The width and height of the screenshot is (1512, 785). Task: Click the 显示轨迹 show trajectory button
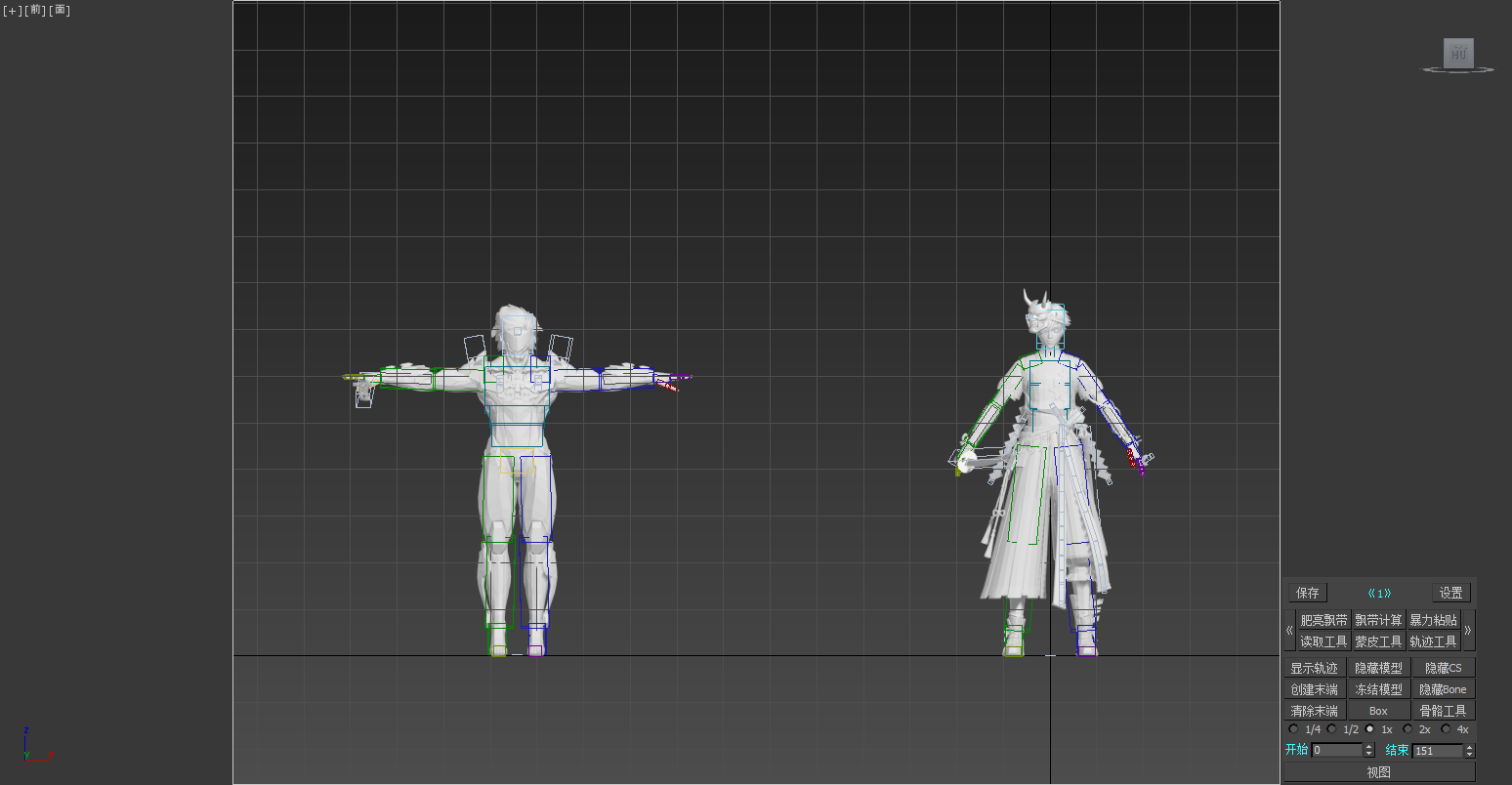click(x=1314, y=668)
